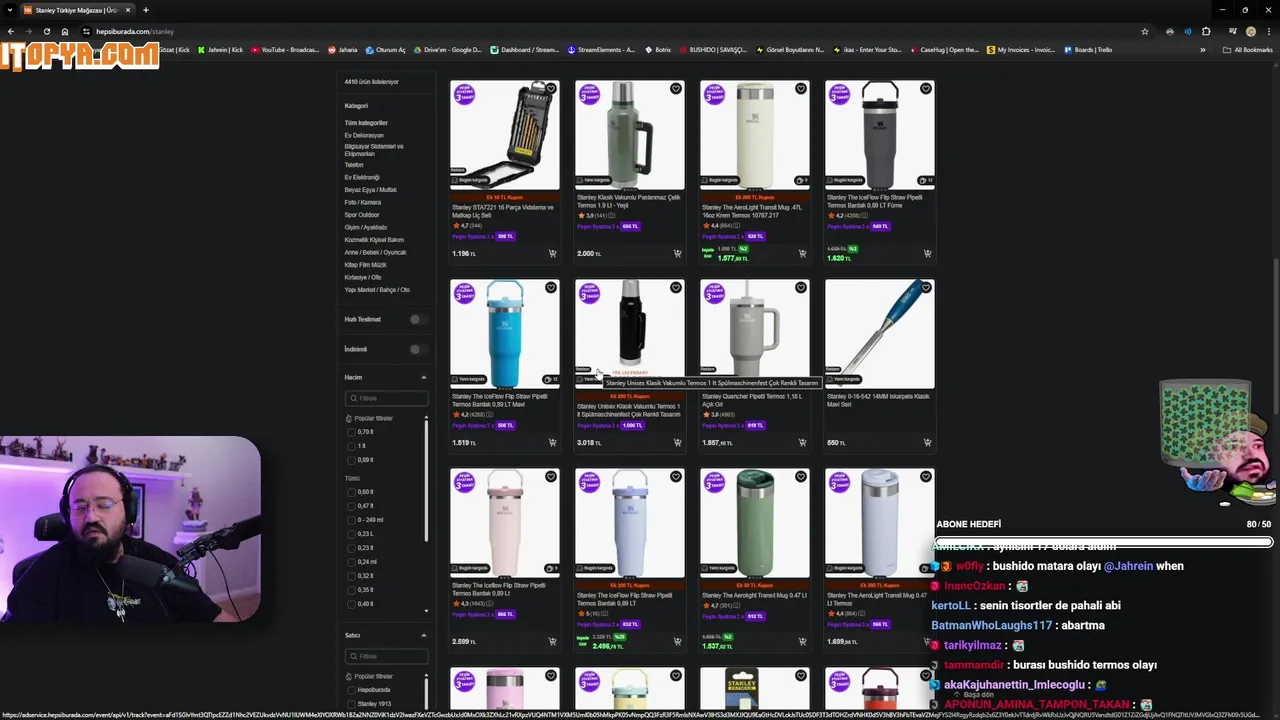Add the 1.196 TL drill bit set to cart

(552, 254)
